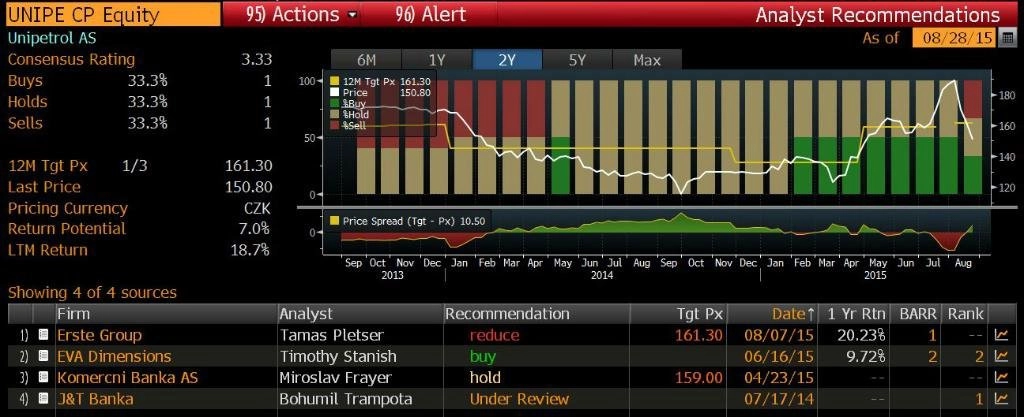Open the EVA Dimensions firm link
Screen dimensions: 1024x417
pos(114,356)
